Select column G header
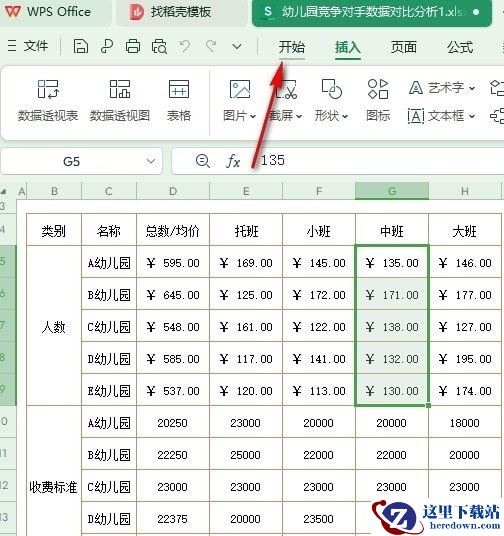This screenshot has width=504, height=536. coord(392,191)
